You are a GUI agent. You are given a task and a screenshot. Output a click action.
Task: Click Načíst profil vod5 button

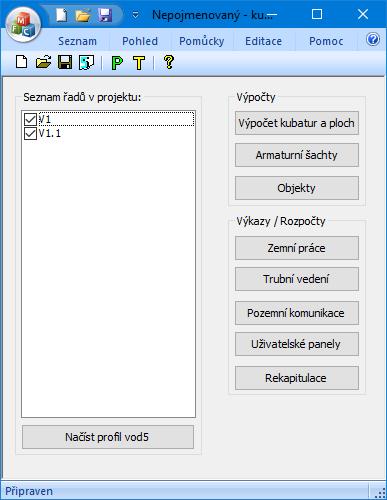[x=108, y=437]
